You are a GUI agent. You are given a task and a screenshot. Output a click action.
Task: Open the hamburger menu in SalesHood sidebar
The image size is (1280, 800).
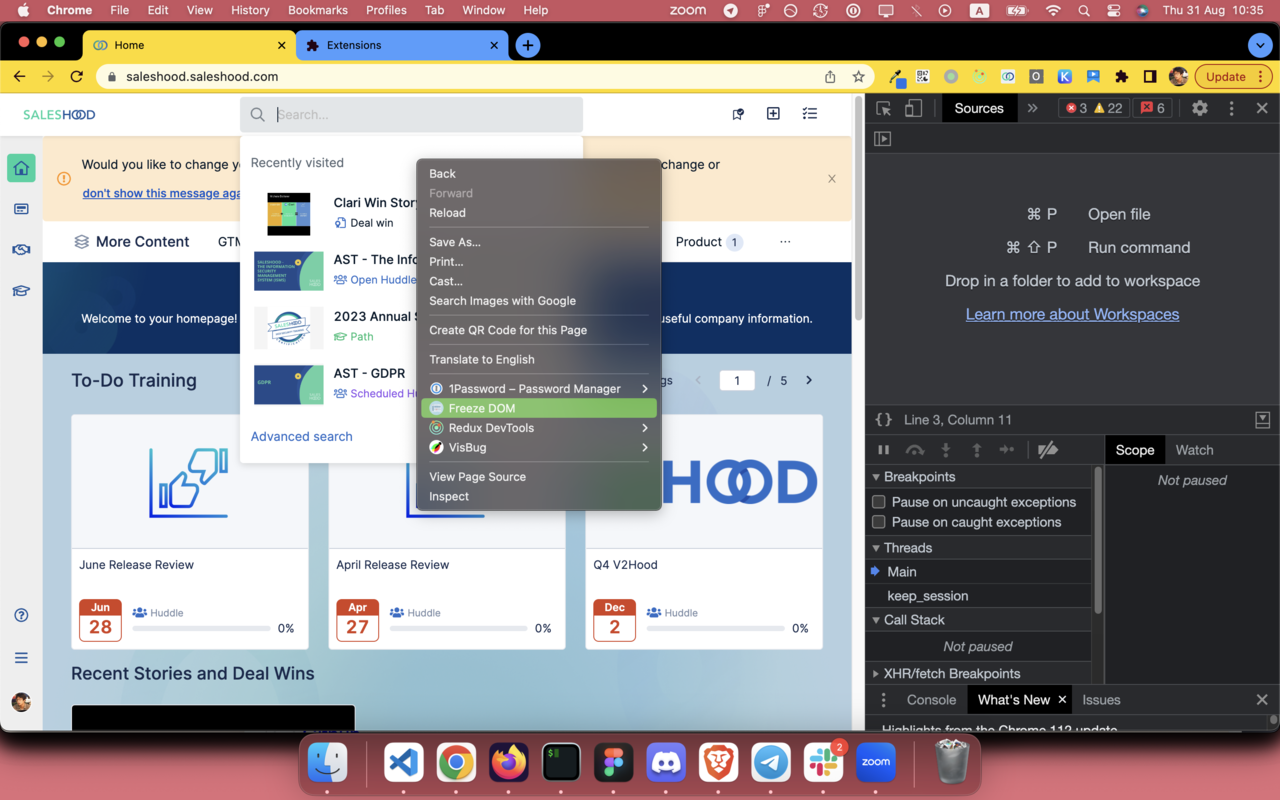21,658
